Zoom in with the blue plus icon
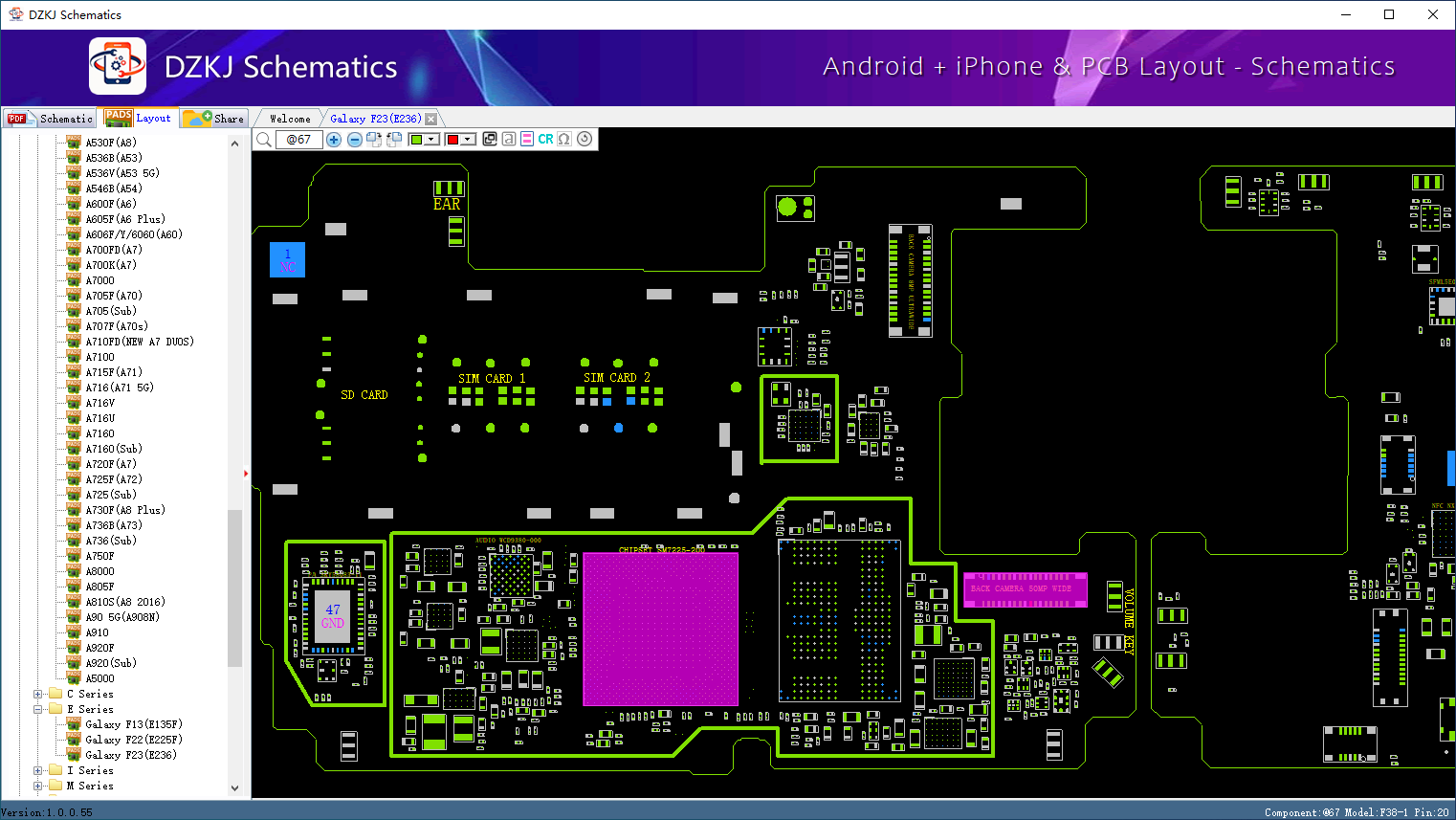Screen dimensions: 1456x820 (x=334, y=140)
